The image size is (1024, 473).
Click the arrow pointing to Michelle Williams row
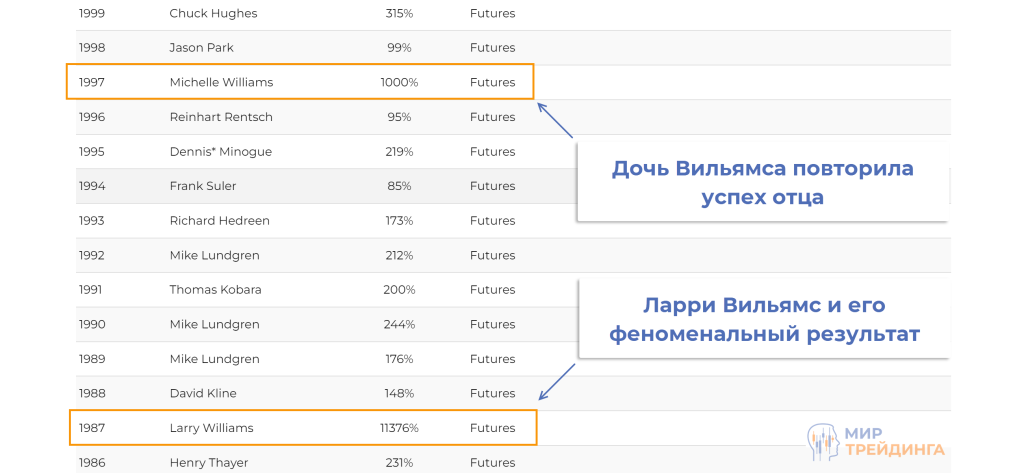pyautogui.click(x=555, y=120)
